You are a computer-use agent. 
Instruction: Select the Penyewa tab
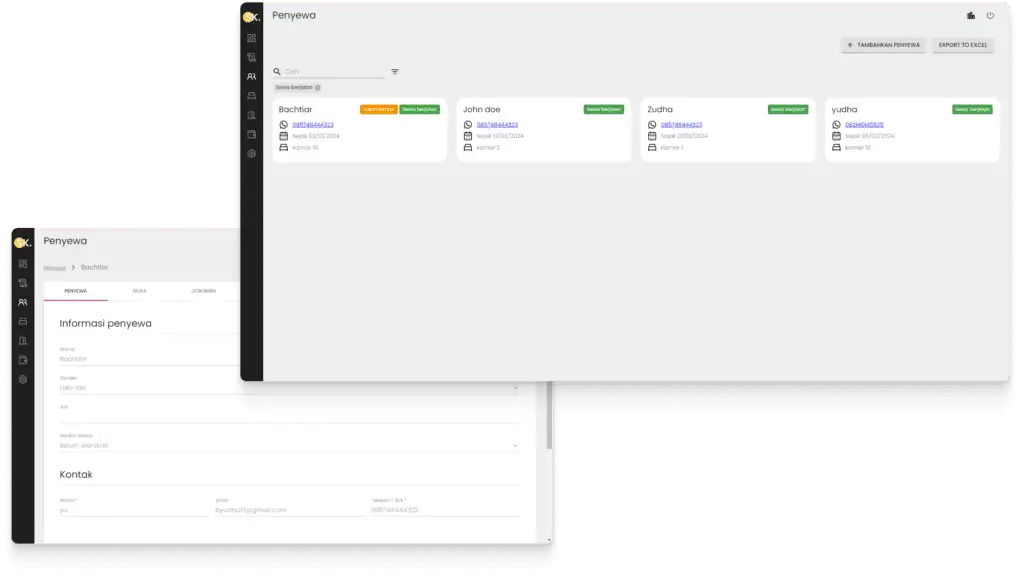(x=75, y=291)
